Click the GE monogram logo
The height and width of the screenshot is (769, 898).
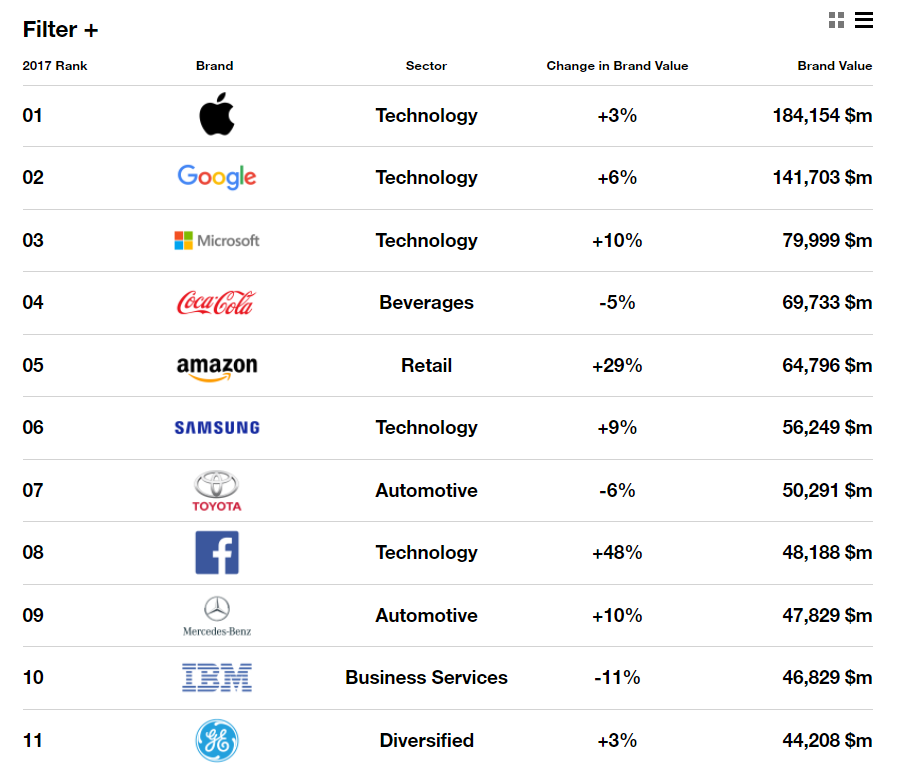tap(217, 740)
